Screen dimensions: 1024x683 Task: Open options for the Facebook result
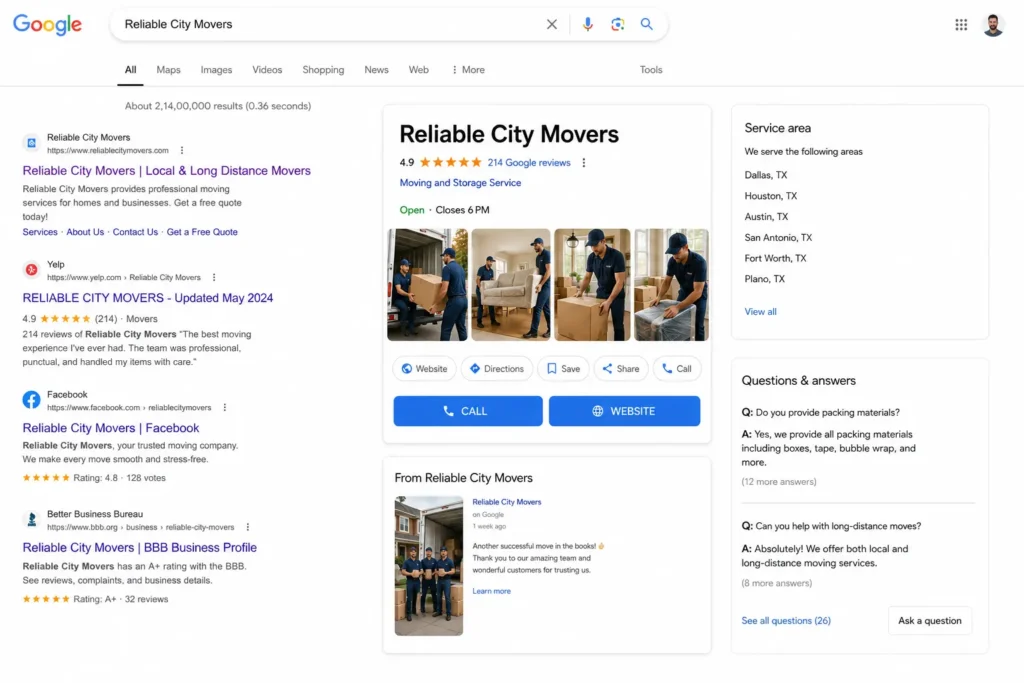pyautogui.click(x=225, y=407)
